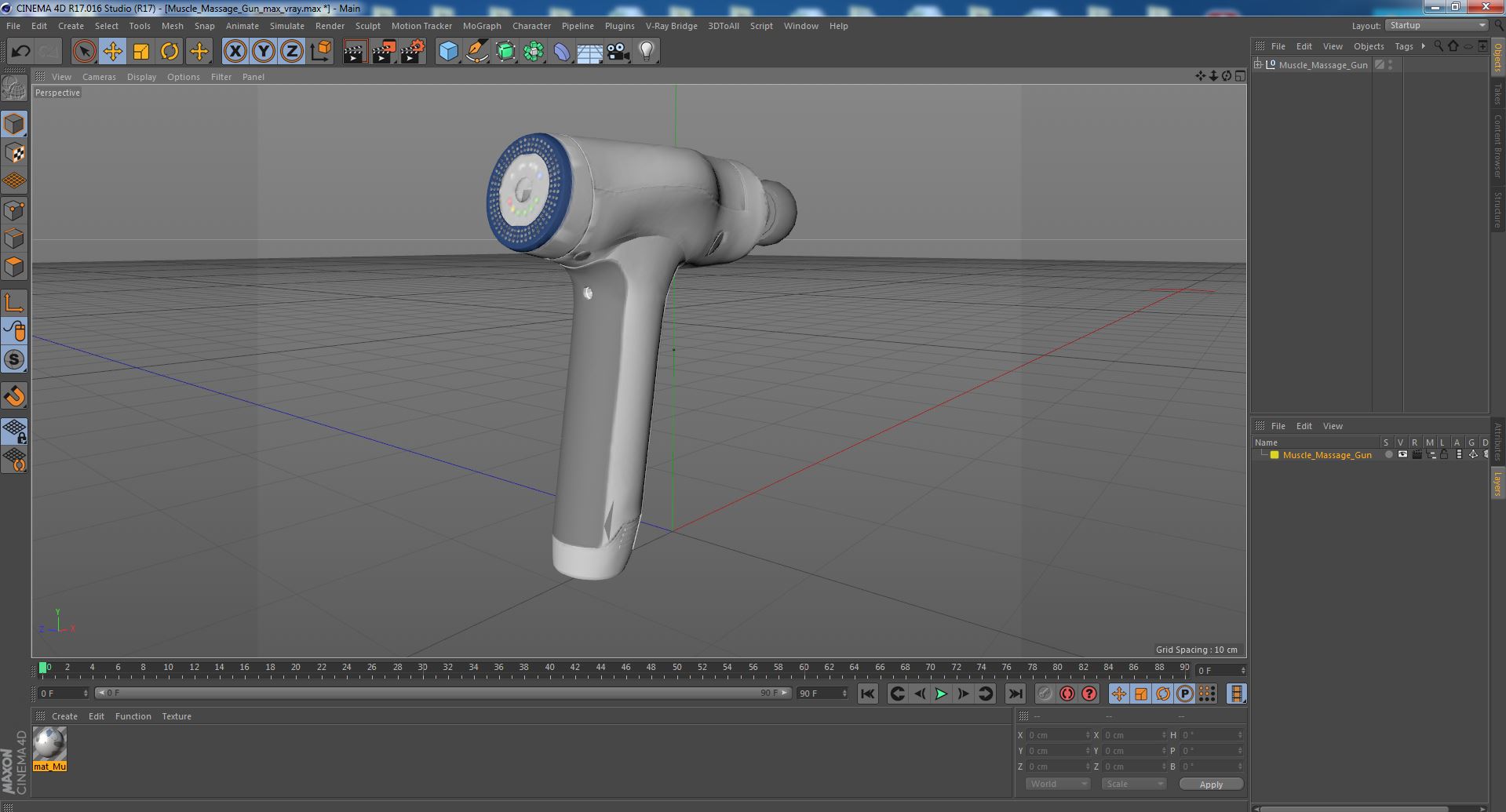This screenshot has height=812, width=1506.
Task: Toggle Enable Snap (S icon)
Action: coord(14,360)
